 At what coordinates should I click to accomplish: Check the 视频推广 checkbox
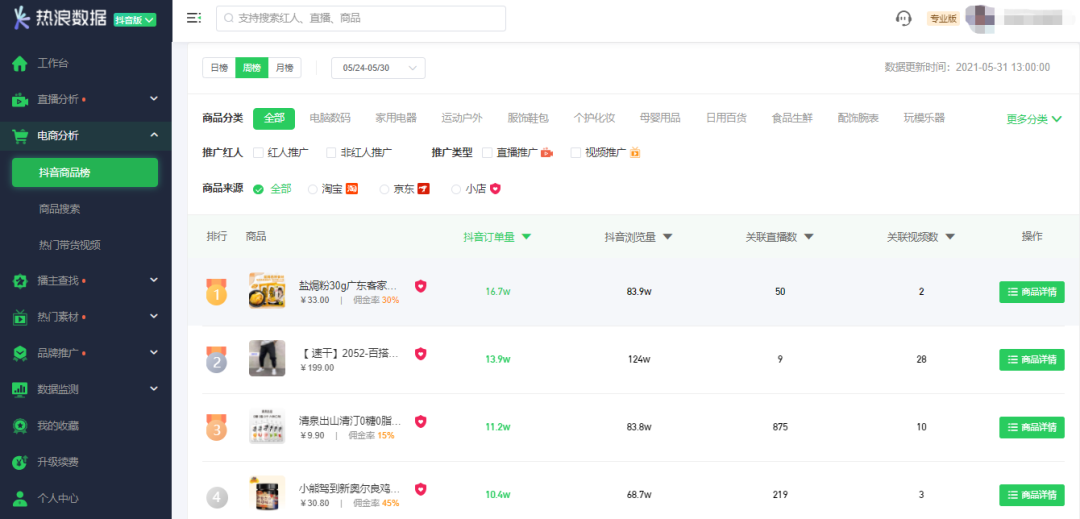pos(576,153)
